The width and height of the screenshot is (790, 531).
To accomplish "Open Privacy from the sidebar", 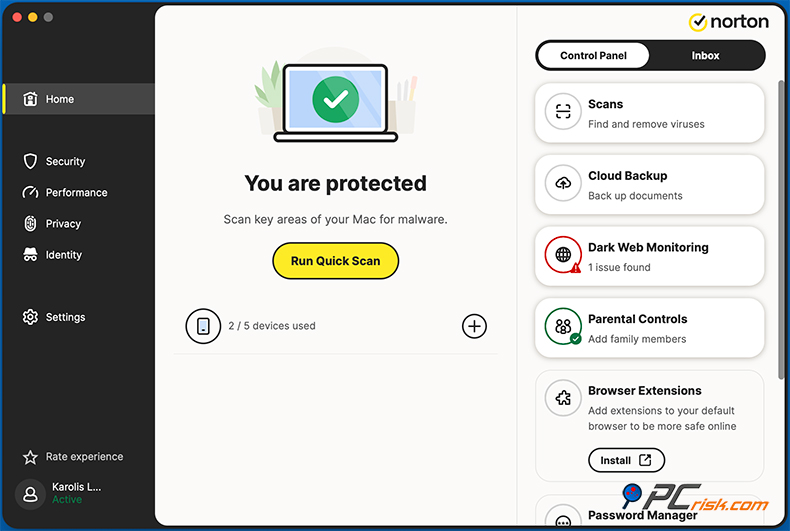I will coord(63,224).
